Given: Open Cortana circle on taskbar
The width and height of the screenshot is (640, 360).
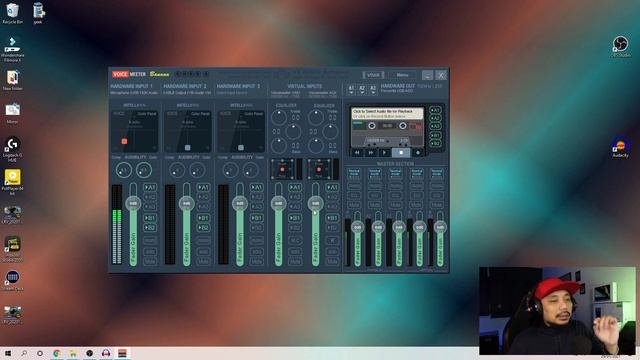Looking at the screenshot, I should click(40, 353).
